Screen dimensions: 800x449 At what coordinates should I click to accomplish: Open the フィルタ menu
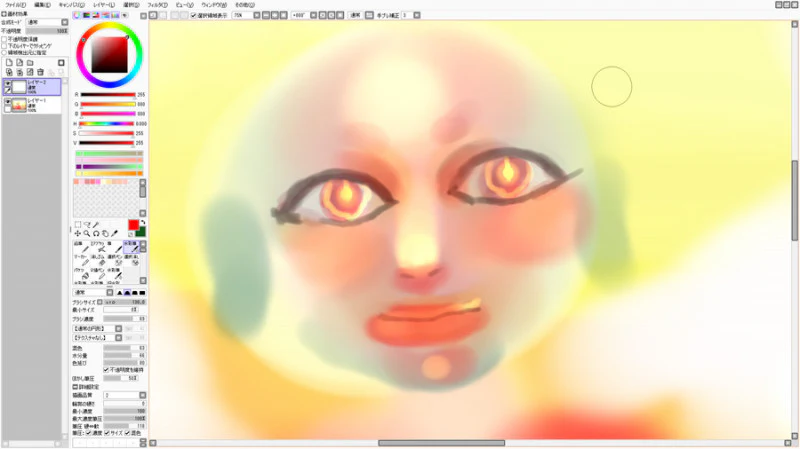[157, 4]
